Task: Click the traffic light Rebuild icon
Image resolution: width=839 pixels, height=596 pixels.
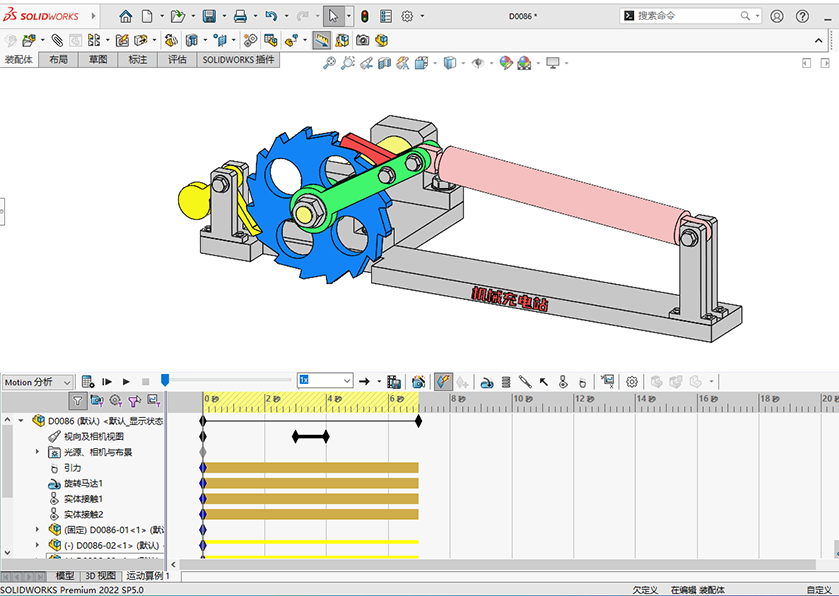Action: pos(364,16)
